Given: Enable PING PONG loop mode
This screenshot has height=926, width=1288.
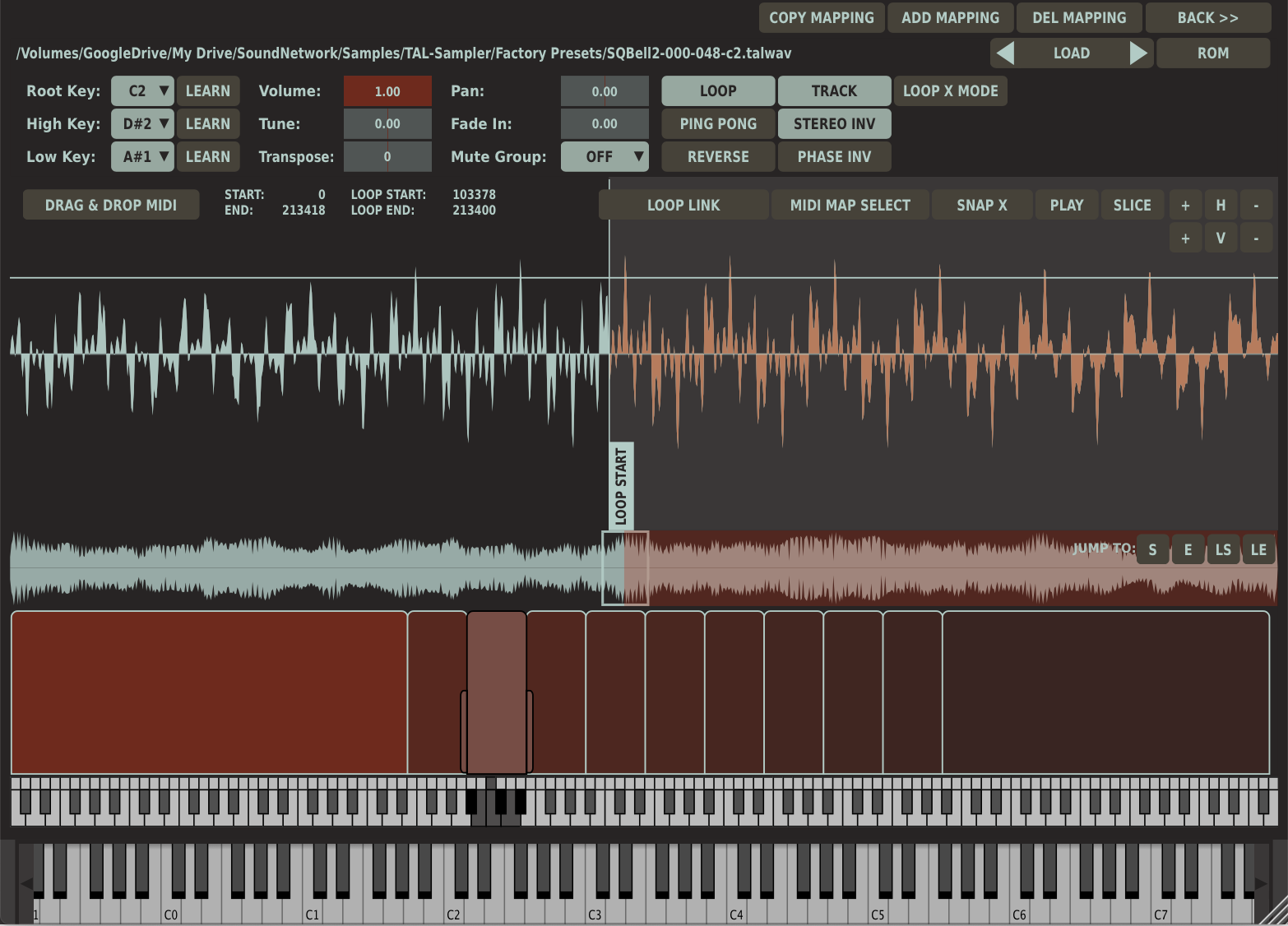Looking at the screenshot, I should (x=717, y=124).
